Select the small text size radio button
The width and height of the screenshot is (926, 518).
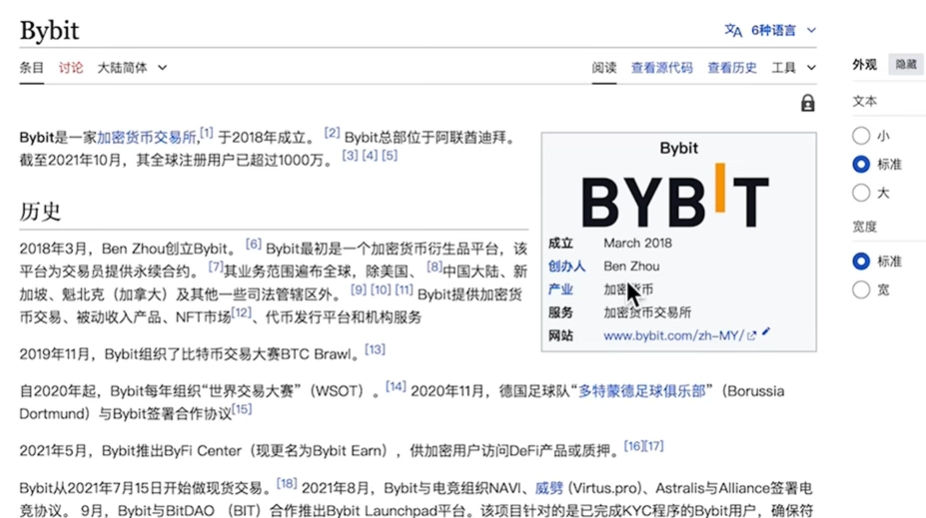861,136
